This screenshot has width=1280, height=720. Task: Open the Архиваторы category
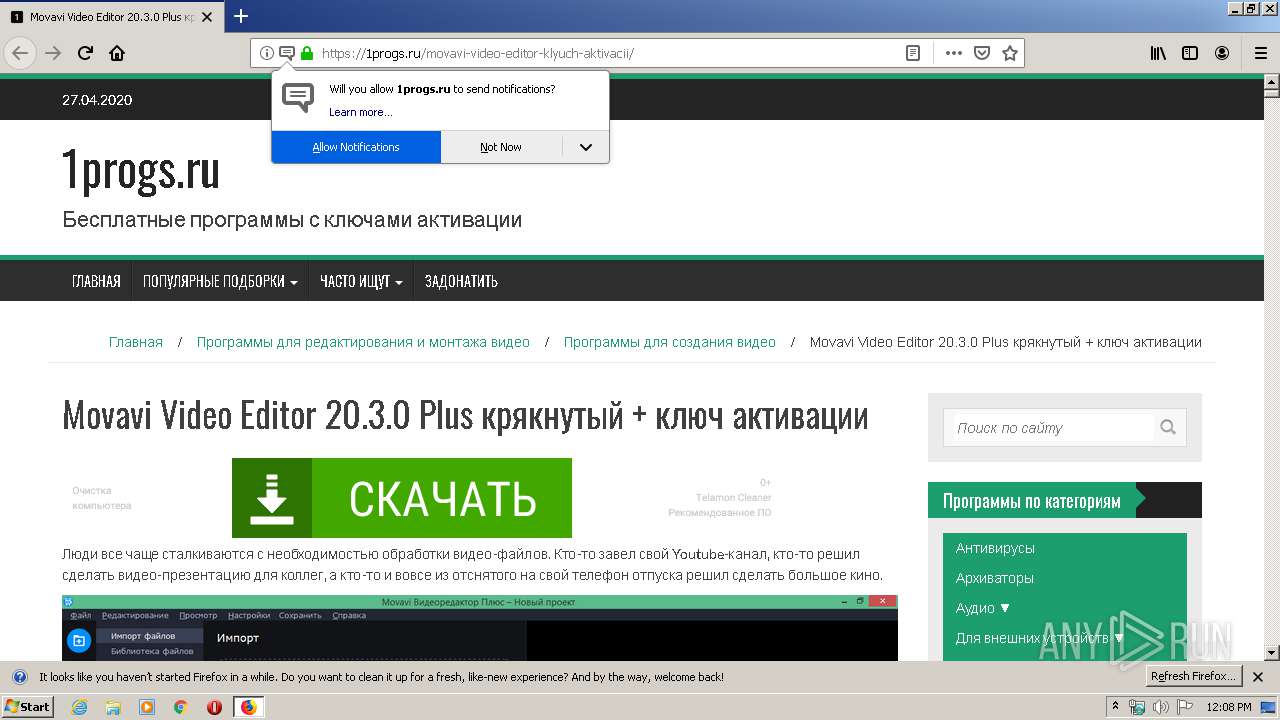tap(995, 578)
